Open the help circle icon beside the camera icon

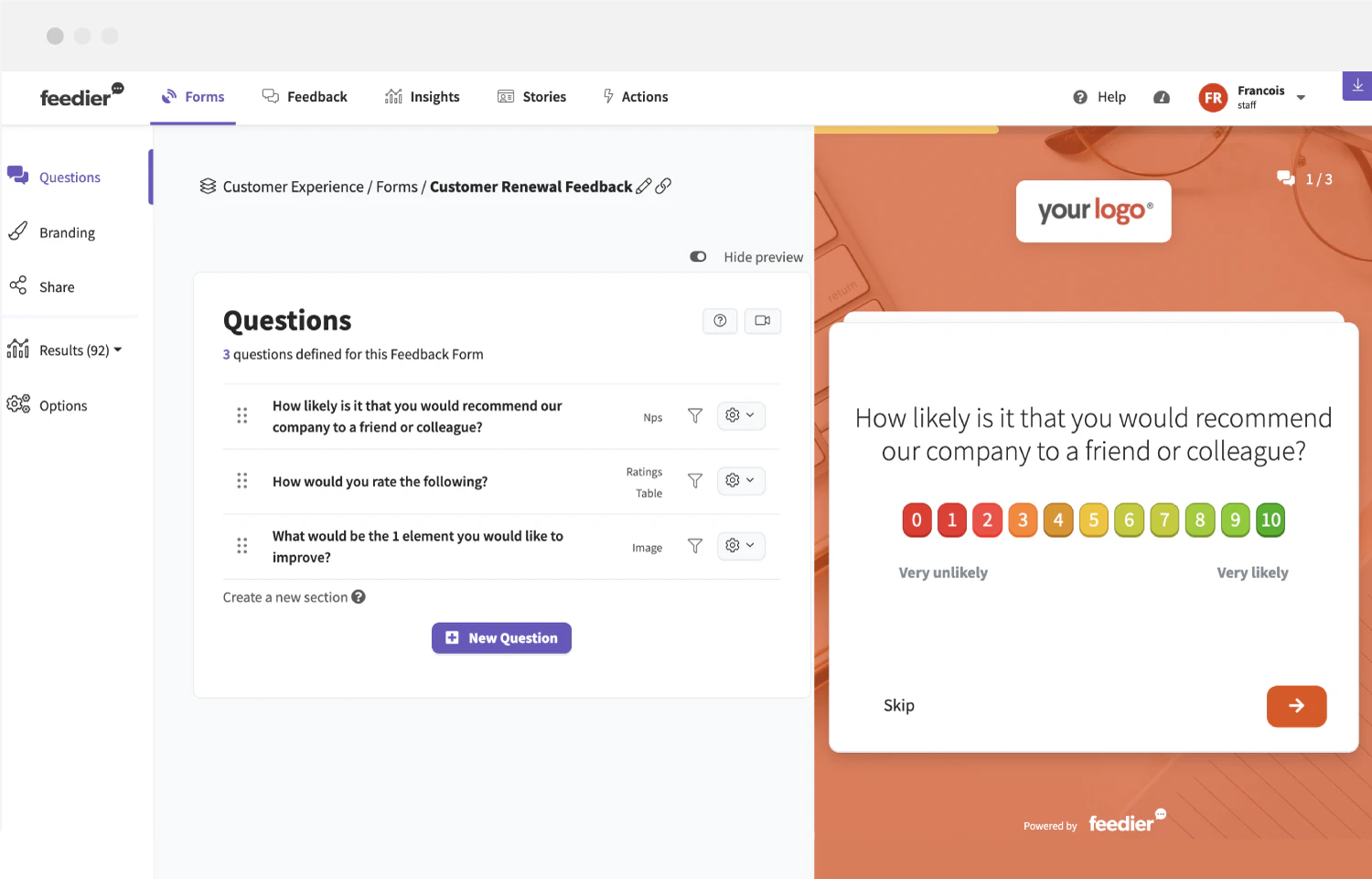pyautogui.click(x=720, y=320)
